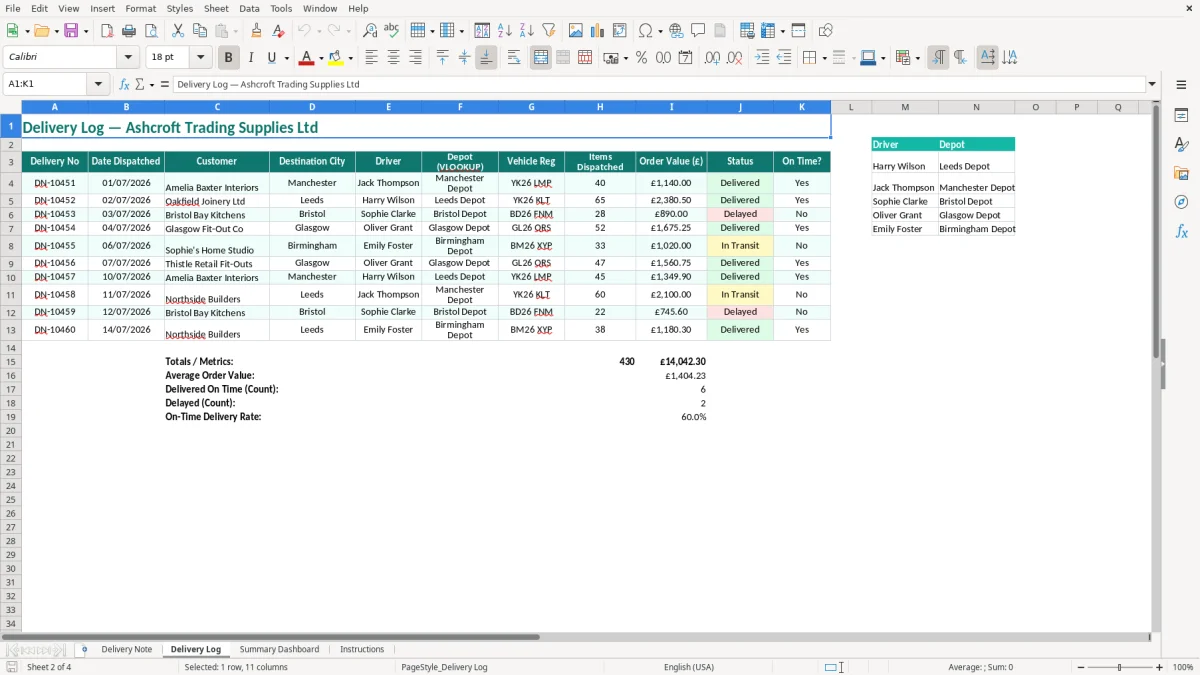The image size is (1200, 675).
Task: Open the Special Character dropdown arrow
Action: (x=660, y=31)
